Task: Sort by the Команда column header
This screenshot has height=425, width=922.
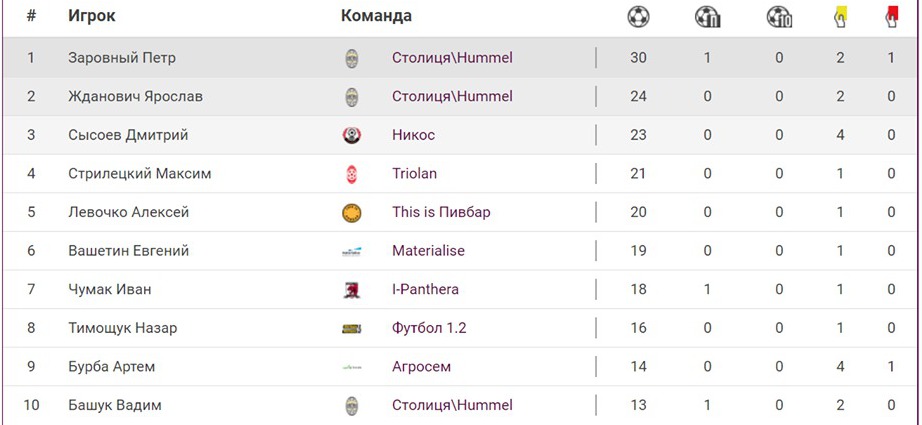Action: click(x=376, y=16)
